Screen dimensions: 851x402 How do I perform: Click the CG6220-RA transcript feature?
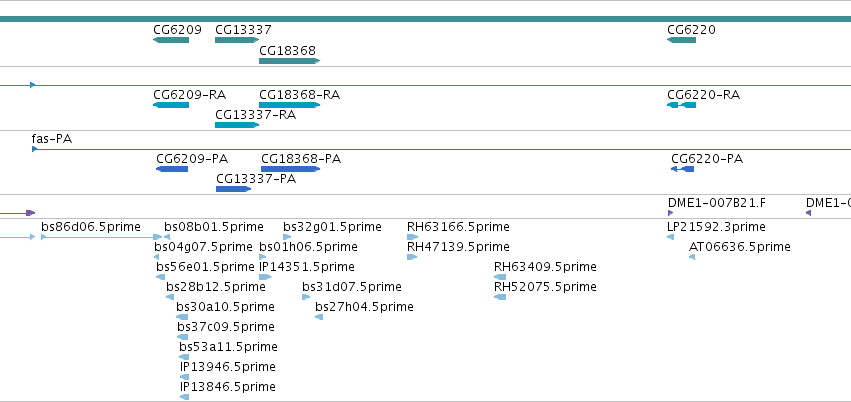click(681, 105)
